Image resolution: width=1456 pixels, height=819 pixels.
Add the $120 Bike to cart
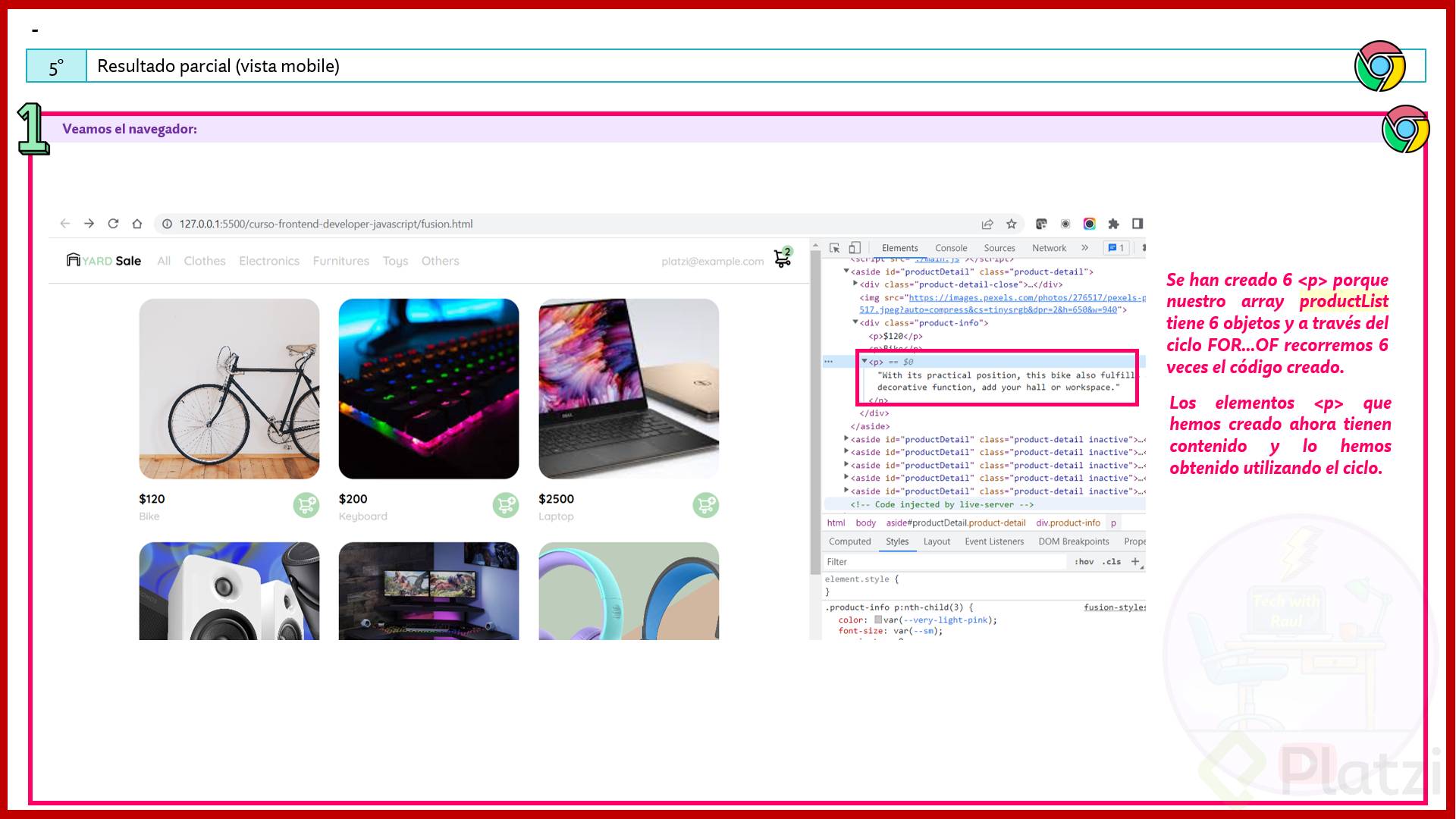click(x=306, y=505)
